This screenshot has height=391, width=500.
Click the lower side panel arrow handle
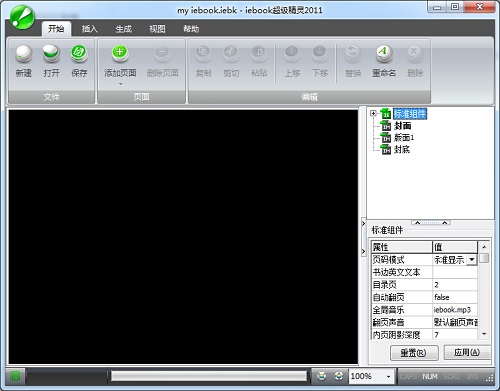[364, 252]
